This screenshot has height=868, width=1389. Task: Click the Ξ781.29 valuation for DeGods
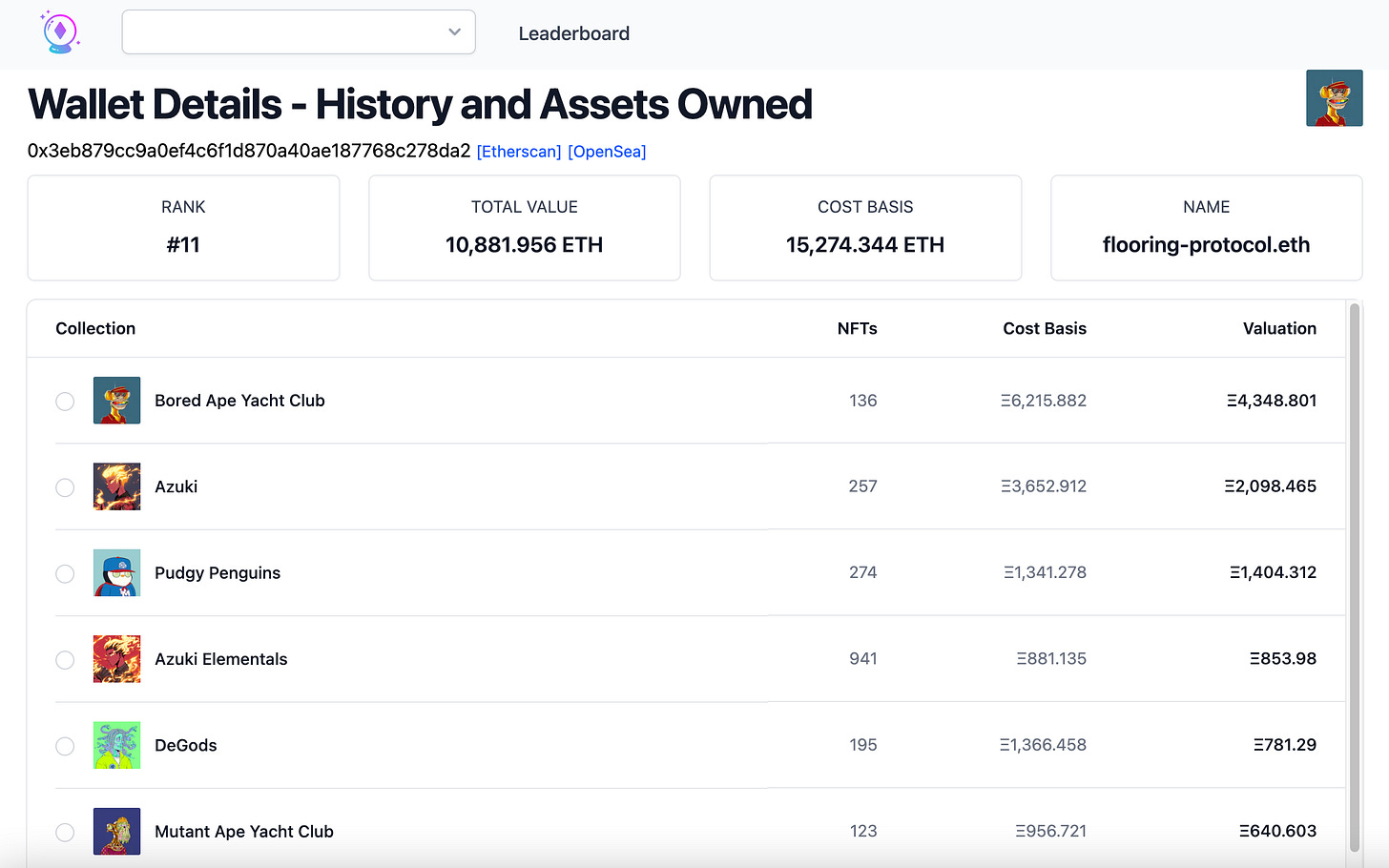(1285, 745)
